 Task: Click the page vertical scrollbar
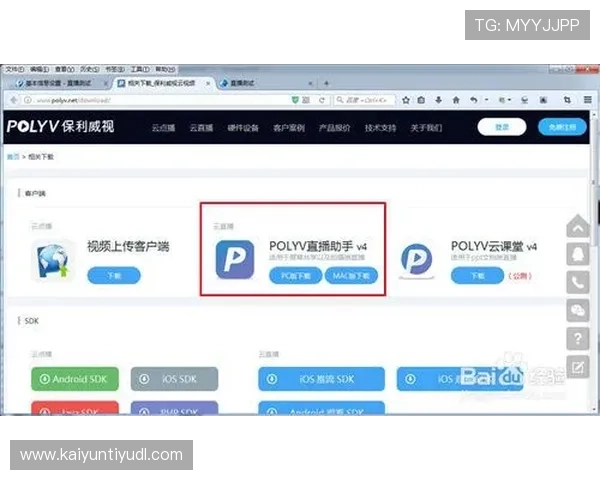coord(594,262)
